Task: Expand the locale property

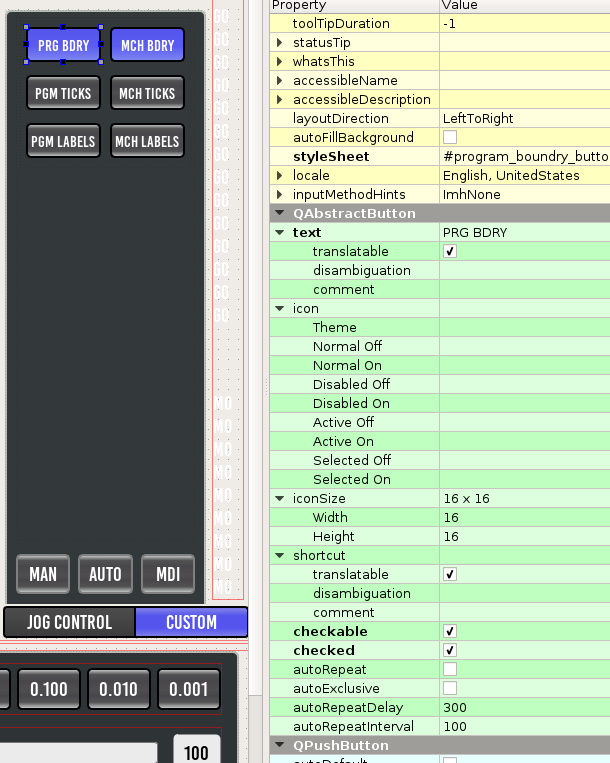Action: 279,175
